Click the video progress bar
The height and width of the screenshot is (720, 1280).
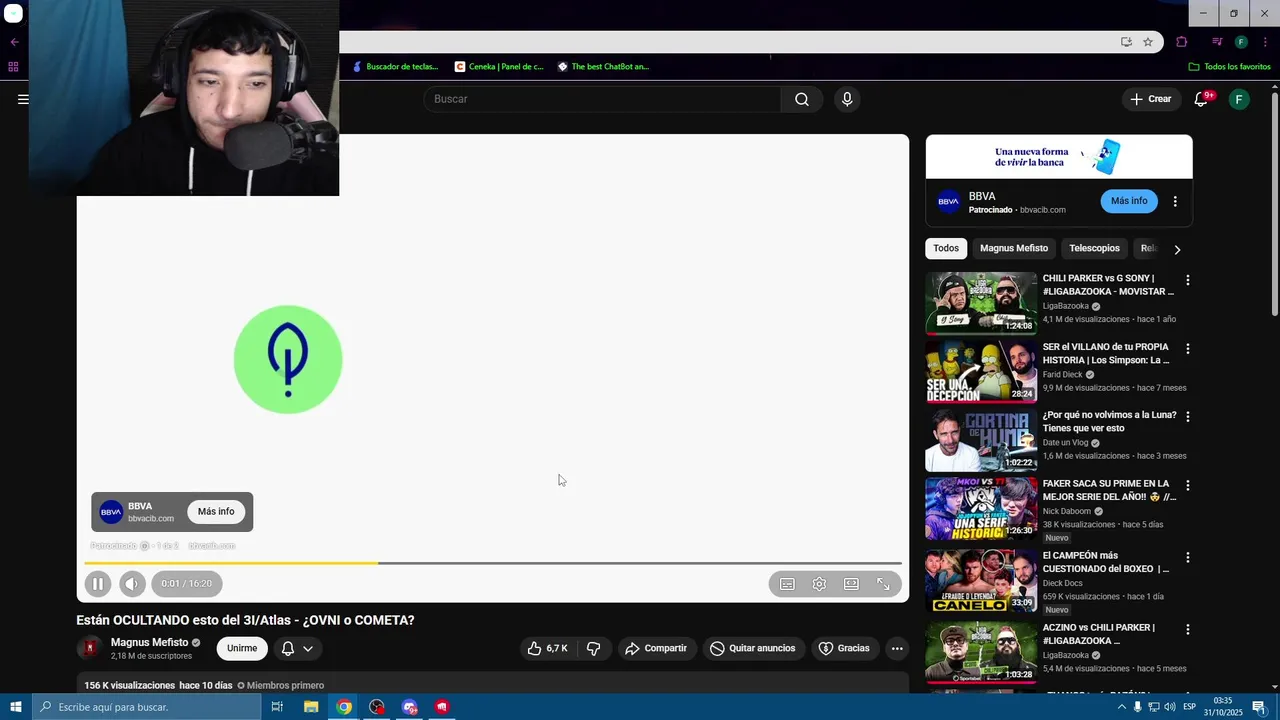(x=493, y=563)
